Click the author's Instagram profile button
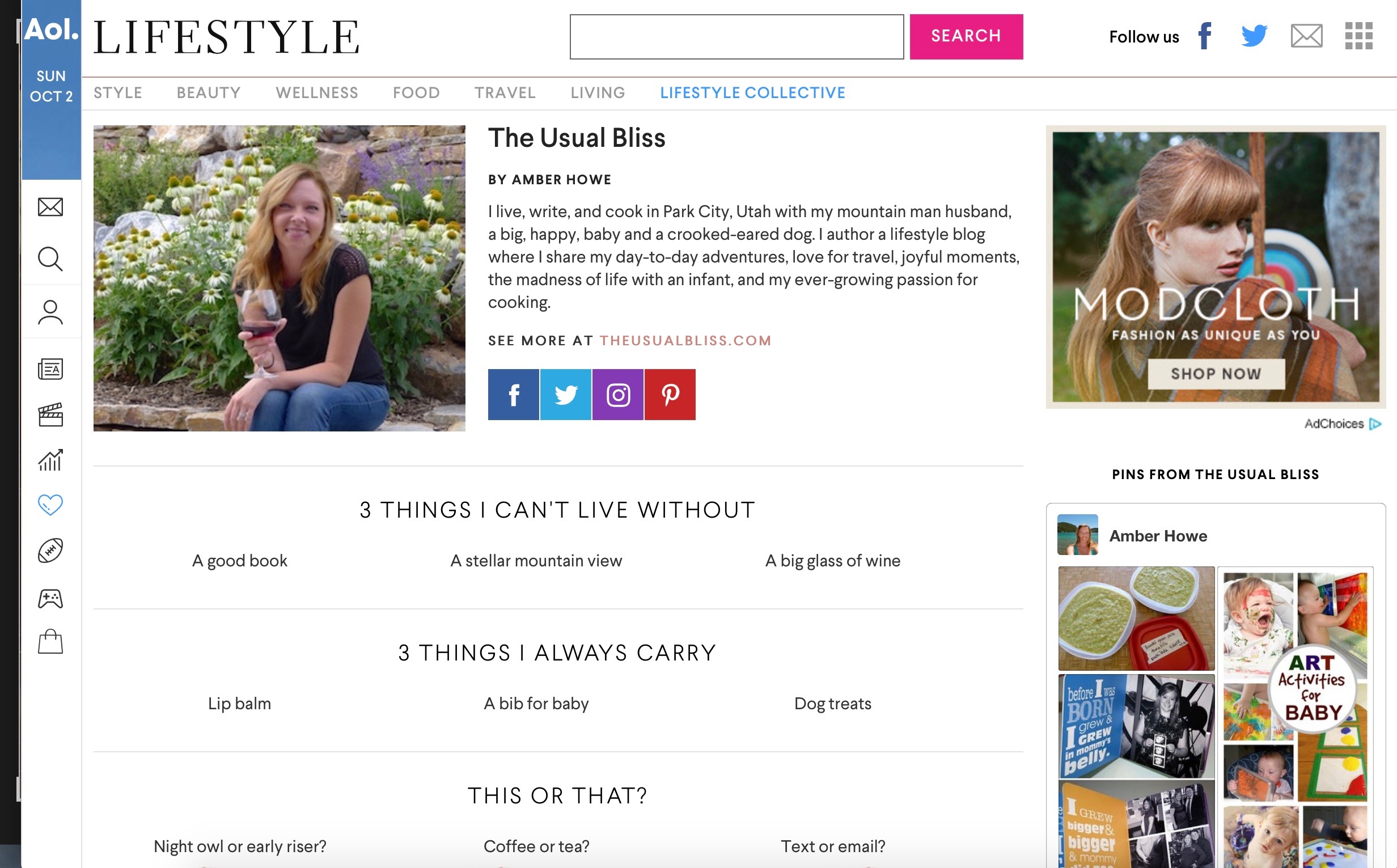Screen dimensions: 1397x868 click(617, 395)
